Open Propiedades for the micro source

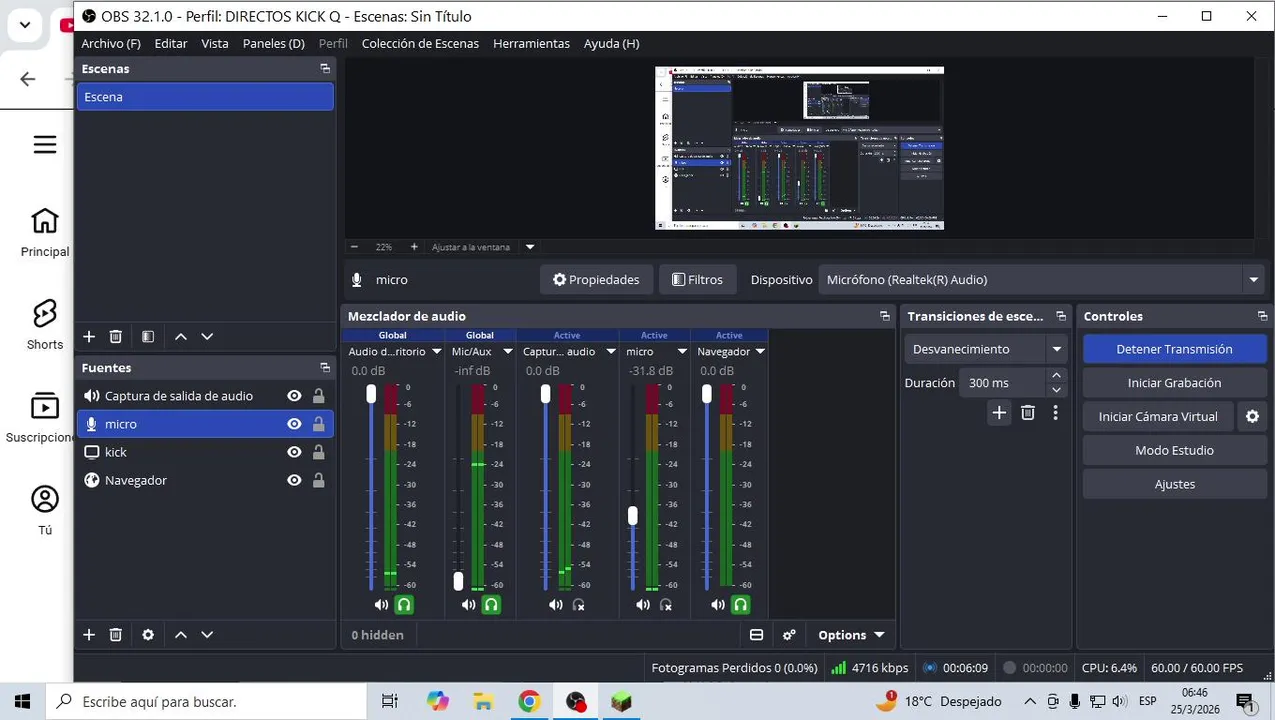click(597, 280)
